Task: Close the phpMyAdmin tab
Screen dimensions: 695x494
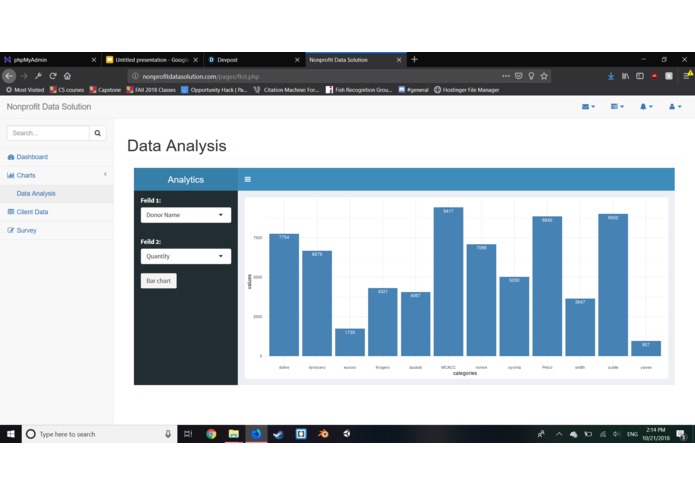Action: point(94,60)
